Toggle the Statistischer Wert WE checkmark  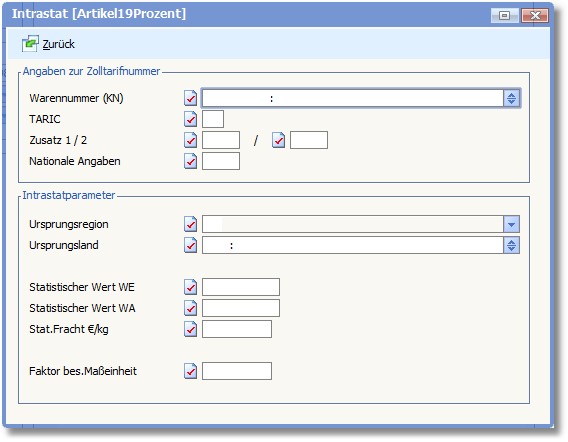[191, 287]
